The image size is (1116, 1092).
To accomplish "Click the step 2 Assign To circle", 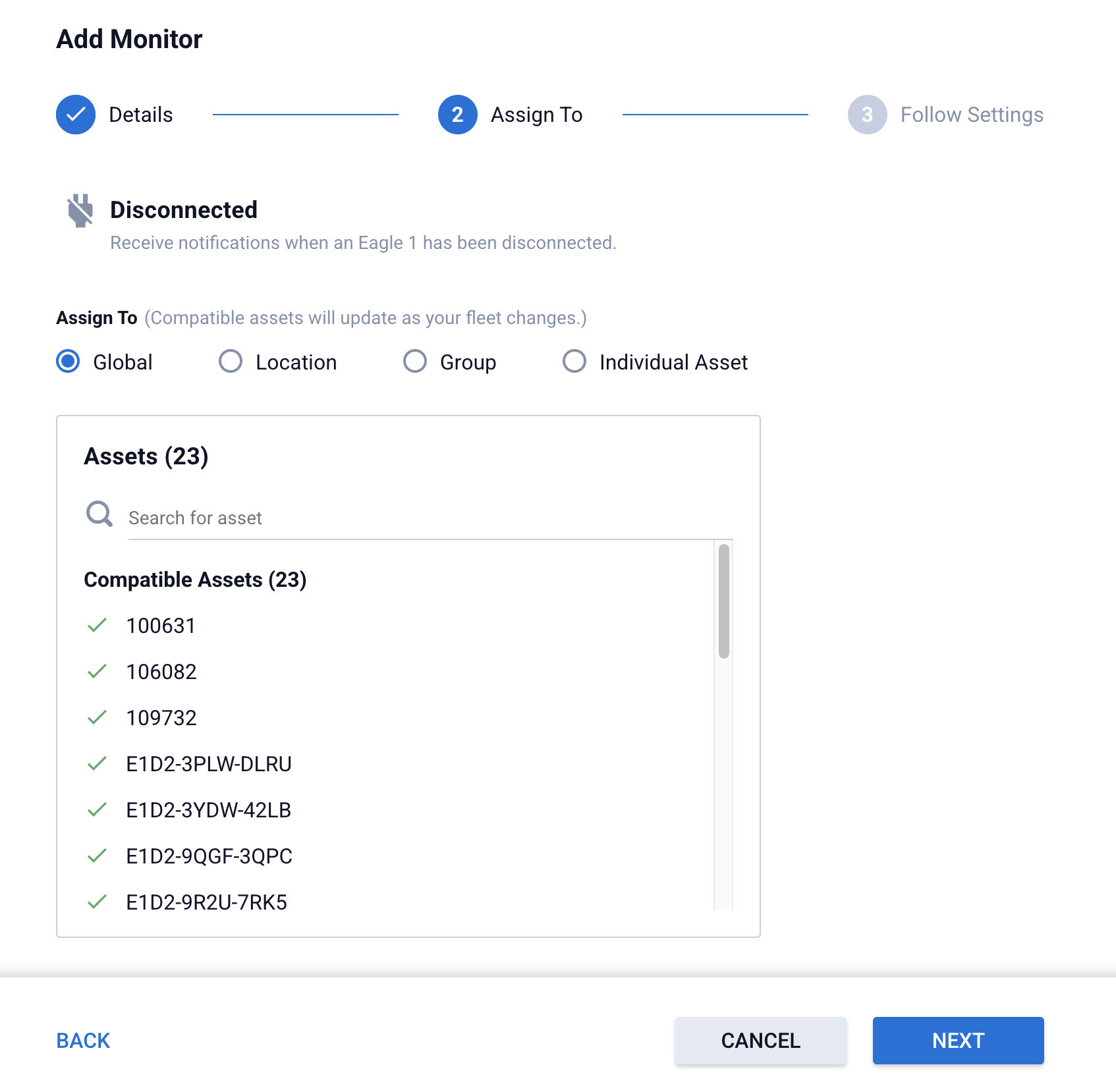I will click(457, 115).
